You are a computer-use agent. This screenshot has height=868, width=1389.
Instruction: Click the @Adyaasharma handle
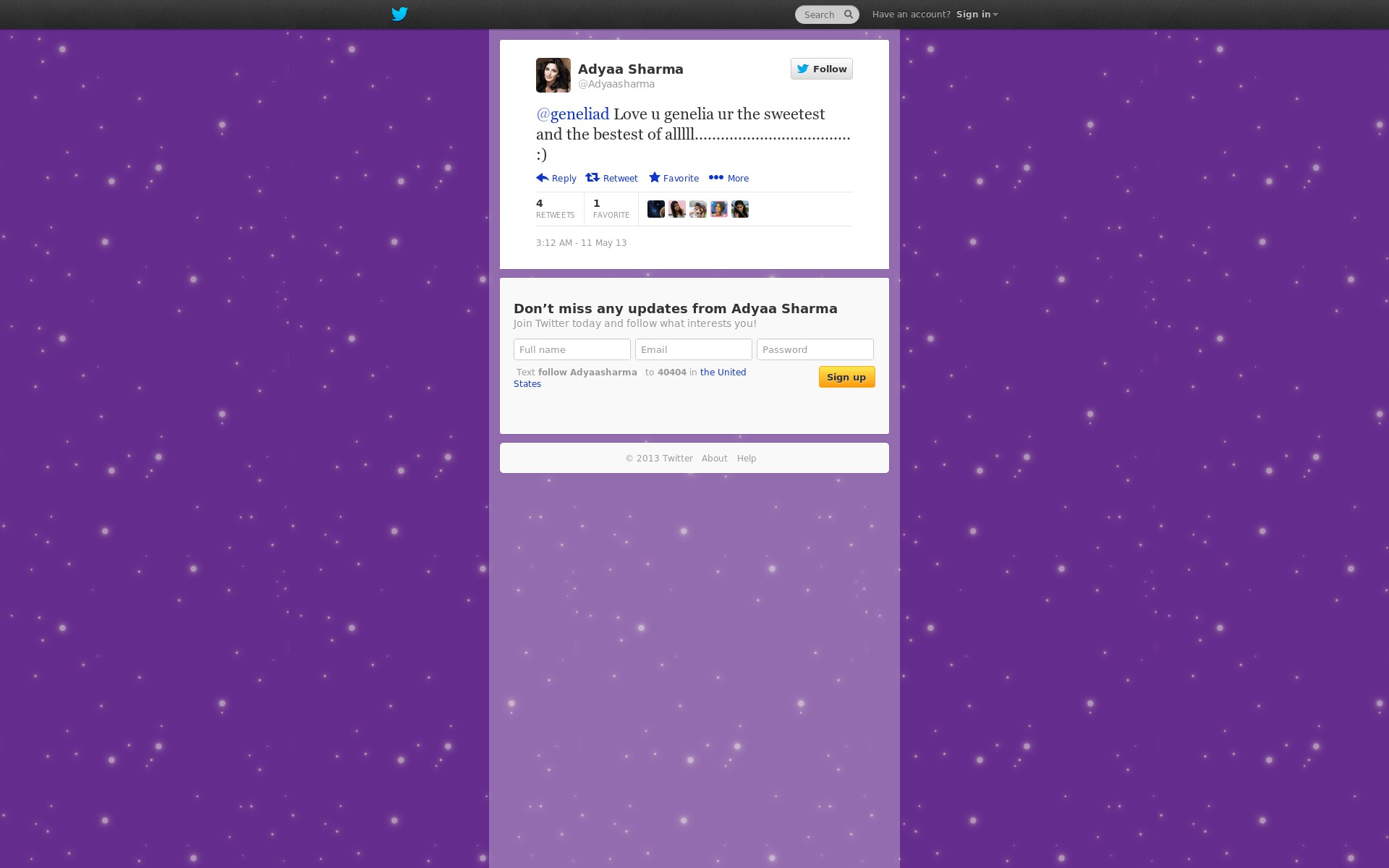pos(616,84)
